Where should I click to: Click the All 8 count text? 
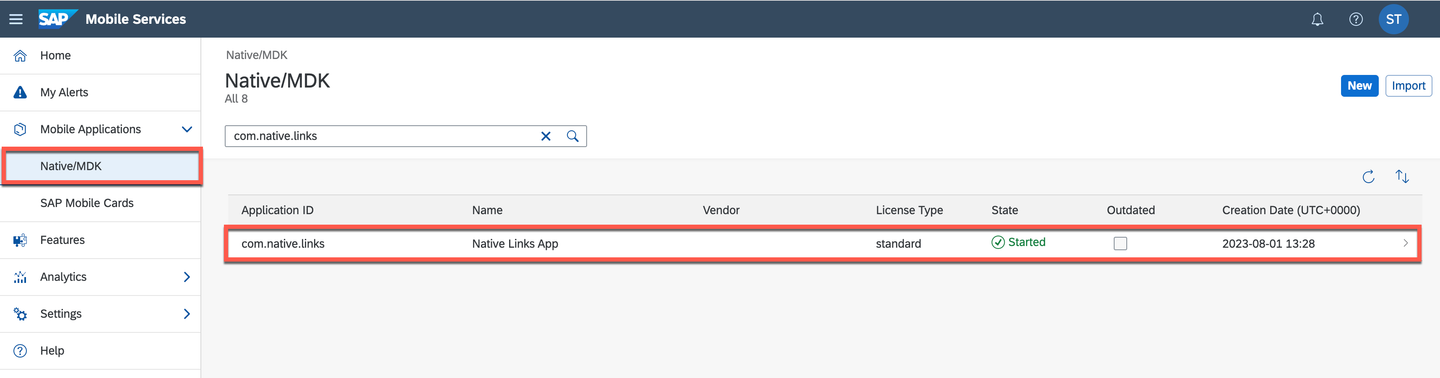[x=236, y=99]
